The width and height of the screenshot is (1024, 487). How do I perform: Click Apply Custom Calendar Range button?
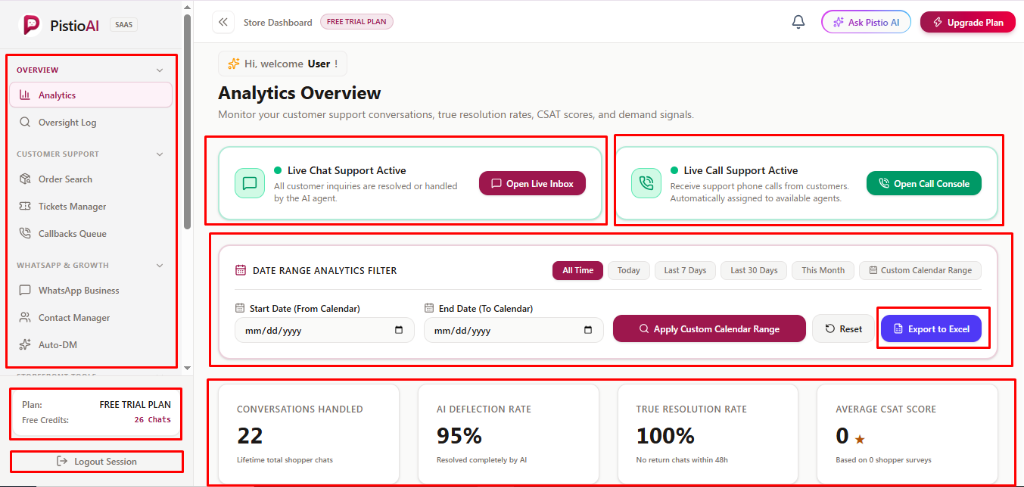click(x=709, y=329)
